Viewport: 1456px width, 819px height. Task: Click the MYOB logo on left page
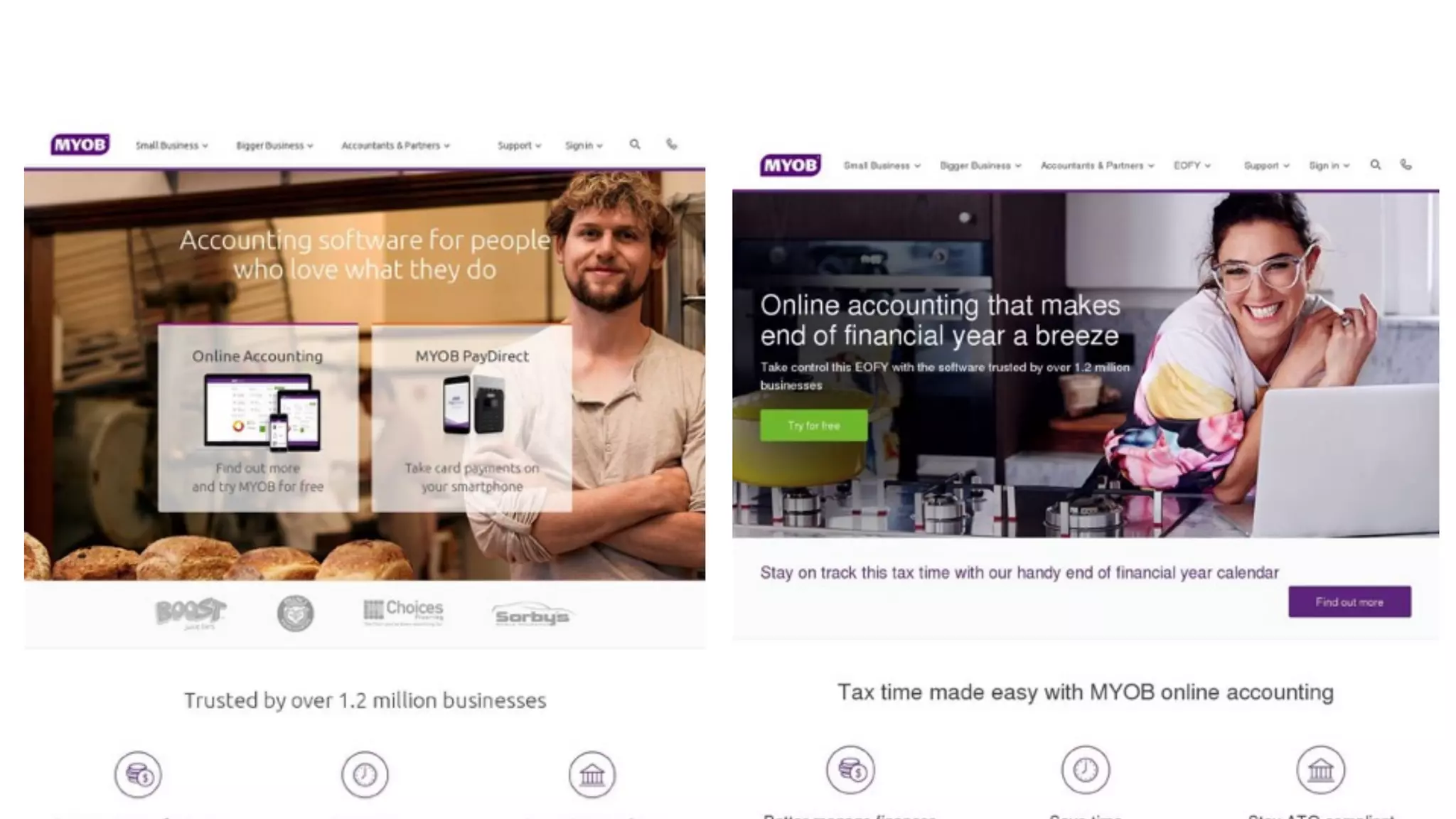pos(80,145)
